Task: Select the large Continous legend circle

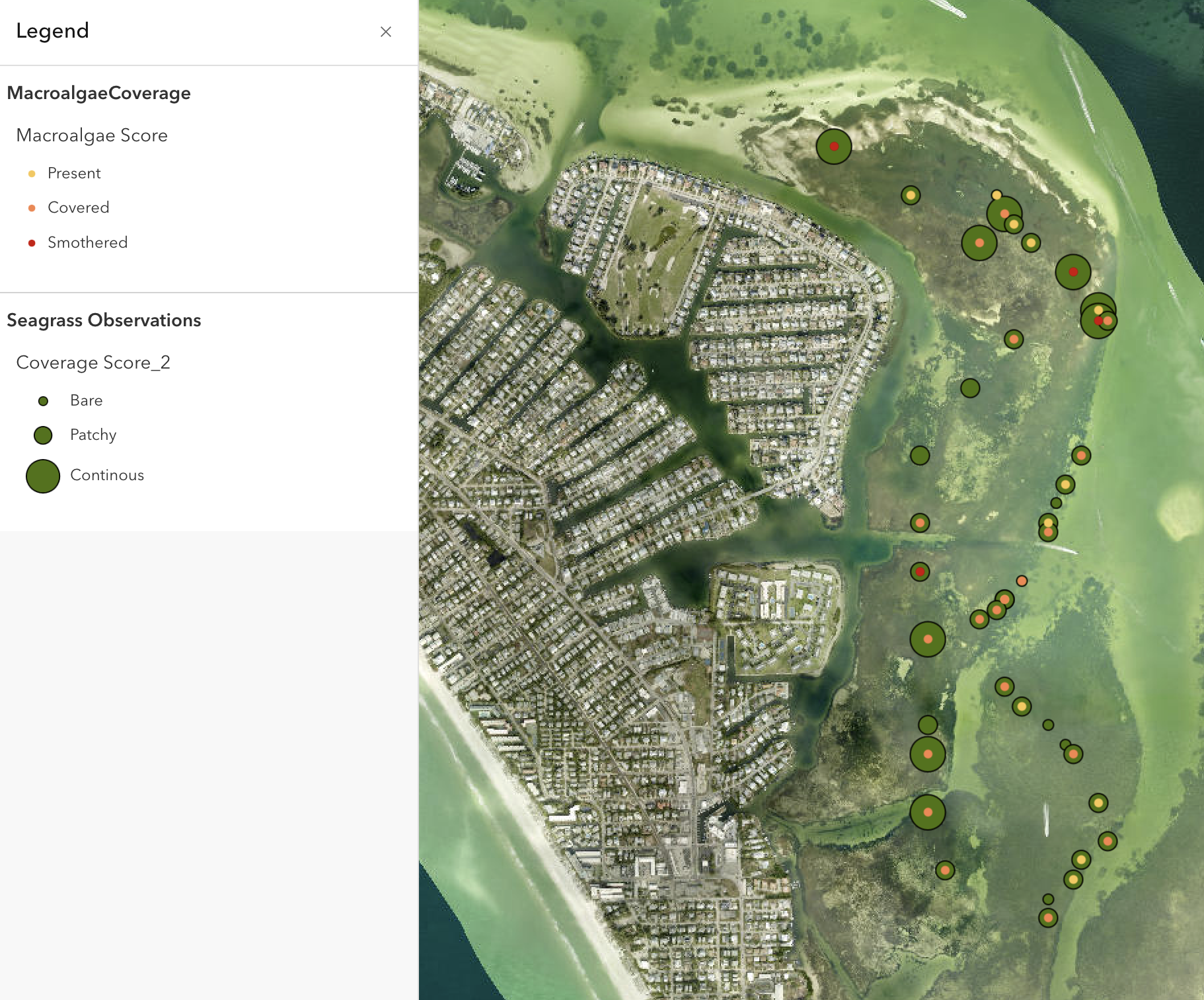Action: (43, 476)
